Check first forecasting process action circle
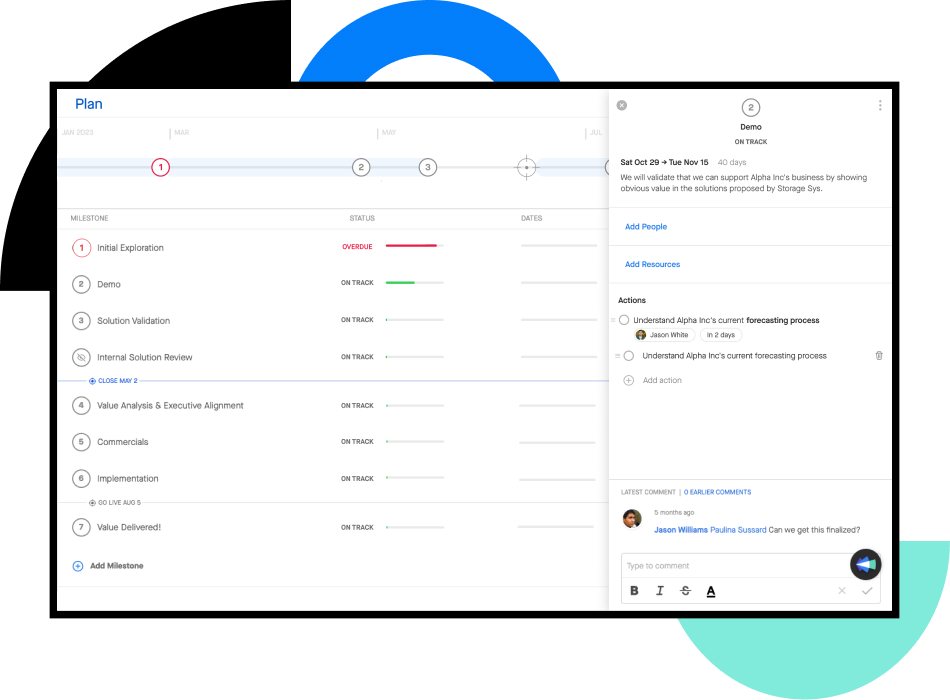The image size is (950, 700). coord(624,320)
